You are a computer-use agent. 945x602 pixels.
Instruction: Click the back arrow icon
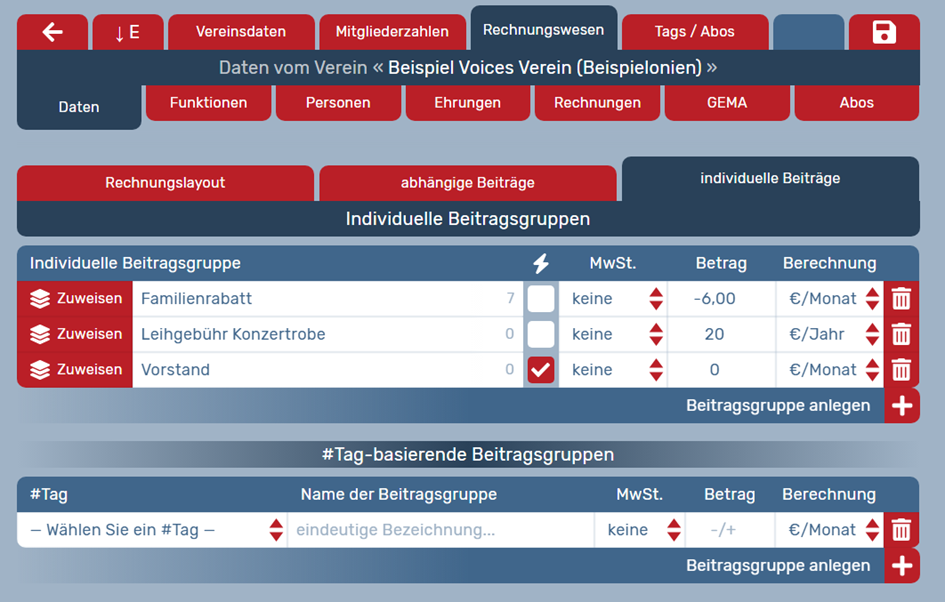[x=52, y=32]
